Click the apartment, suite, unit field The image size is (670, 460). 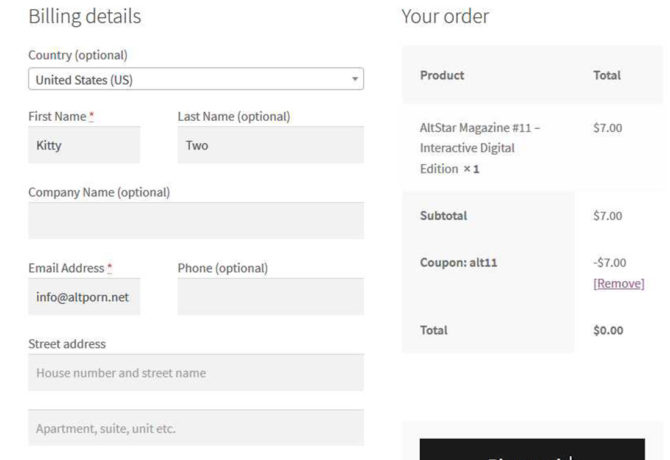196,428
